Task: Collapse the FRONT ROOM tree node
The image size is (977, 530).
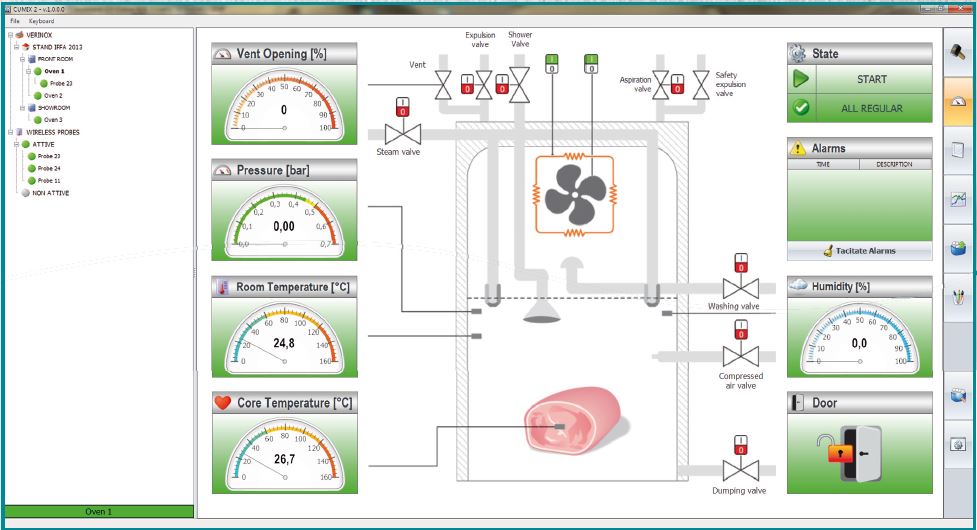Action: [x=23, y=59]
